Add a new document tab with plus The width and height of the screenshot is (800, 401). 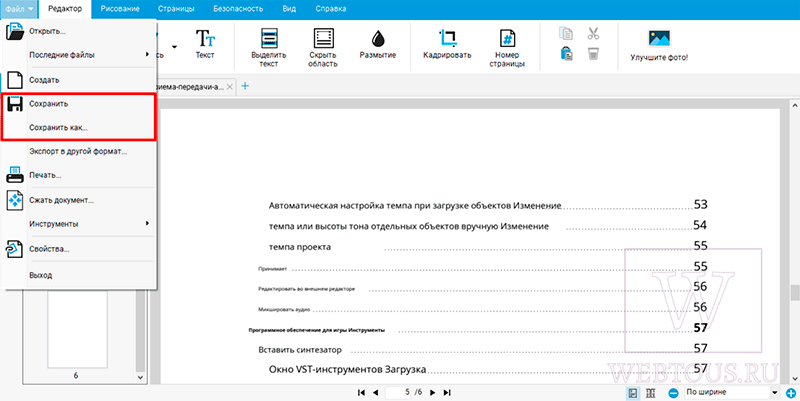(x=245, y=86)
